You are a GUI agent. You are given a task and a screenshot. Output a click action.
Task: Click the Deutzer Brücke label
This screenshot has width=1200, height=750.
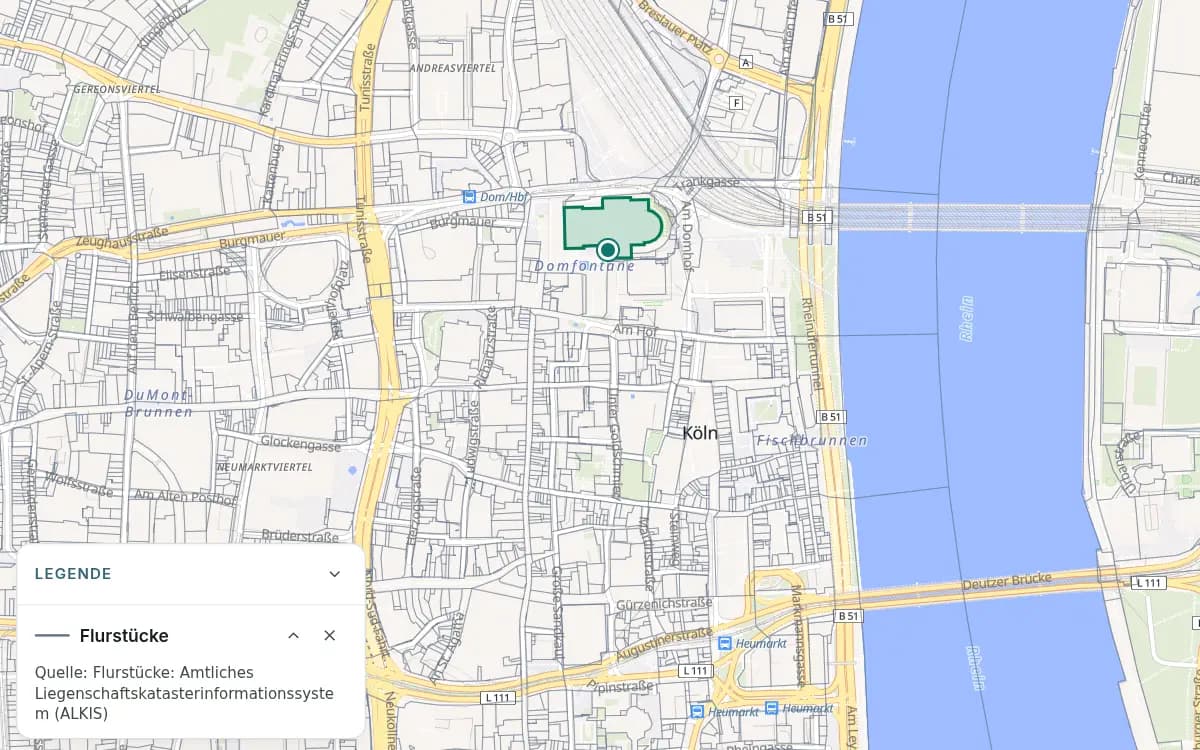(1006, 581)
